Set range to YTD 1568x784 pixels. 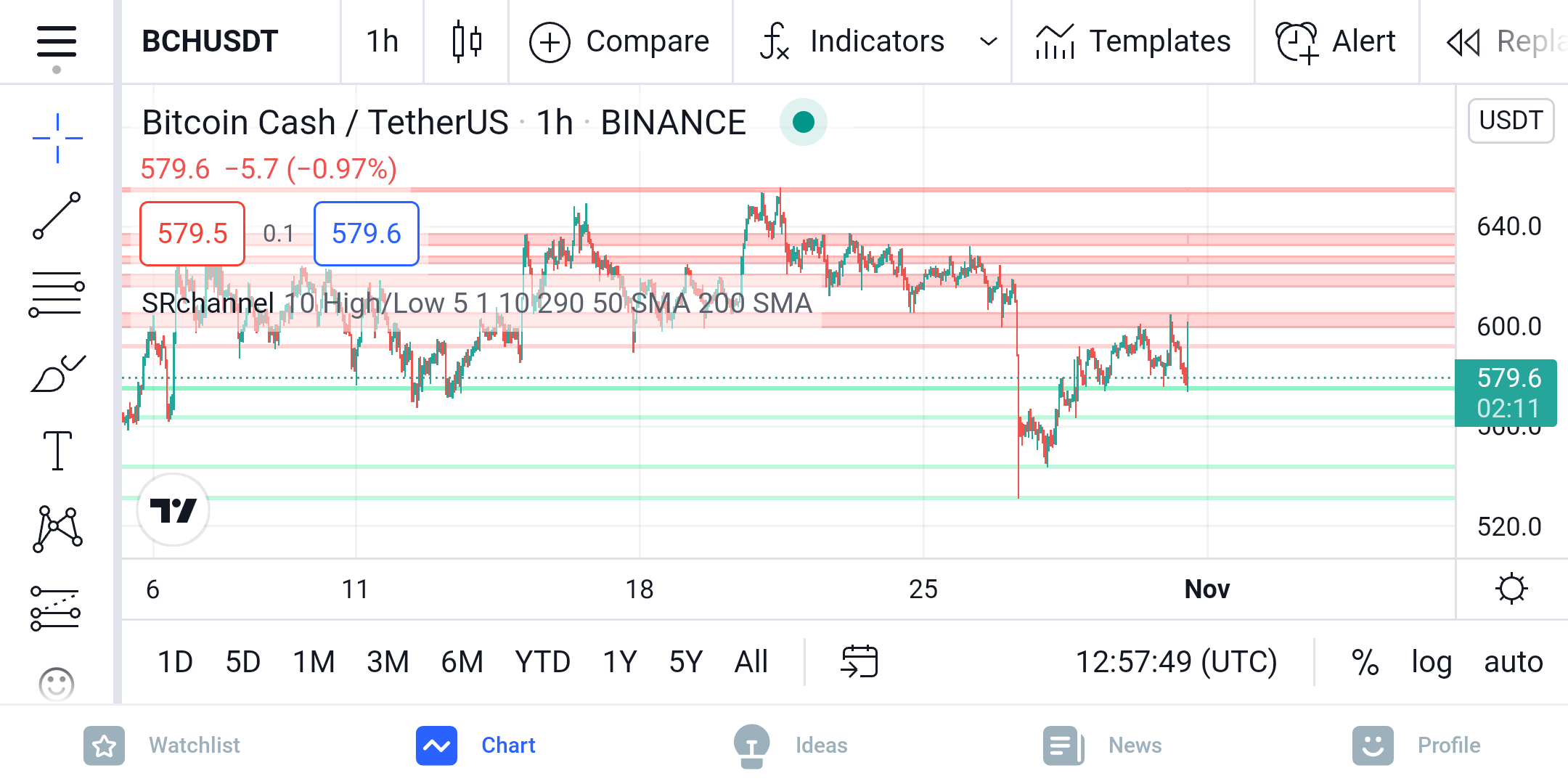[542, 662]
